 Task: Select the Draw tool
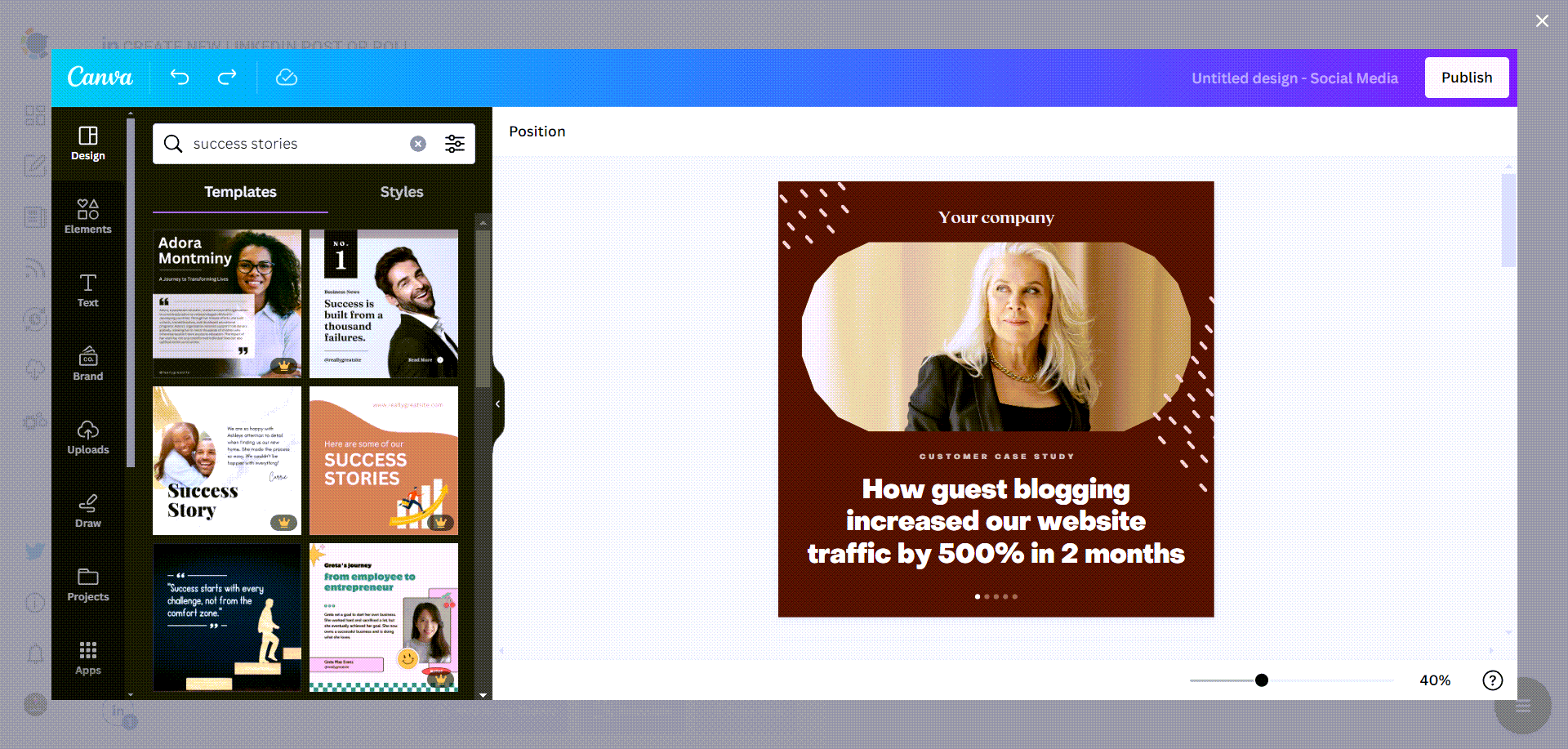point(87,511)
